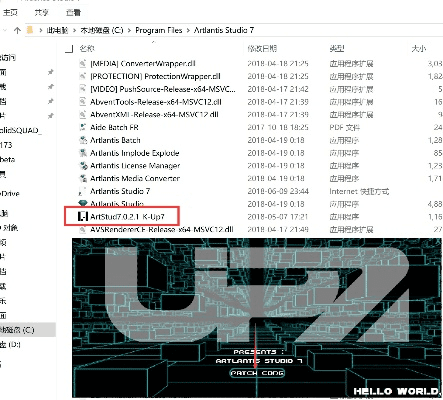The width and height of the screenshot is (443, 400).
Task: Select file name Artlantis Implode Explode
Action: pyautogui.click(x=135, y=153)
